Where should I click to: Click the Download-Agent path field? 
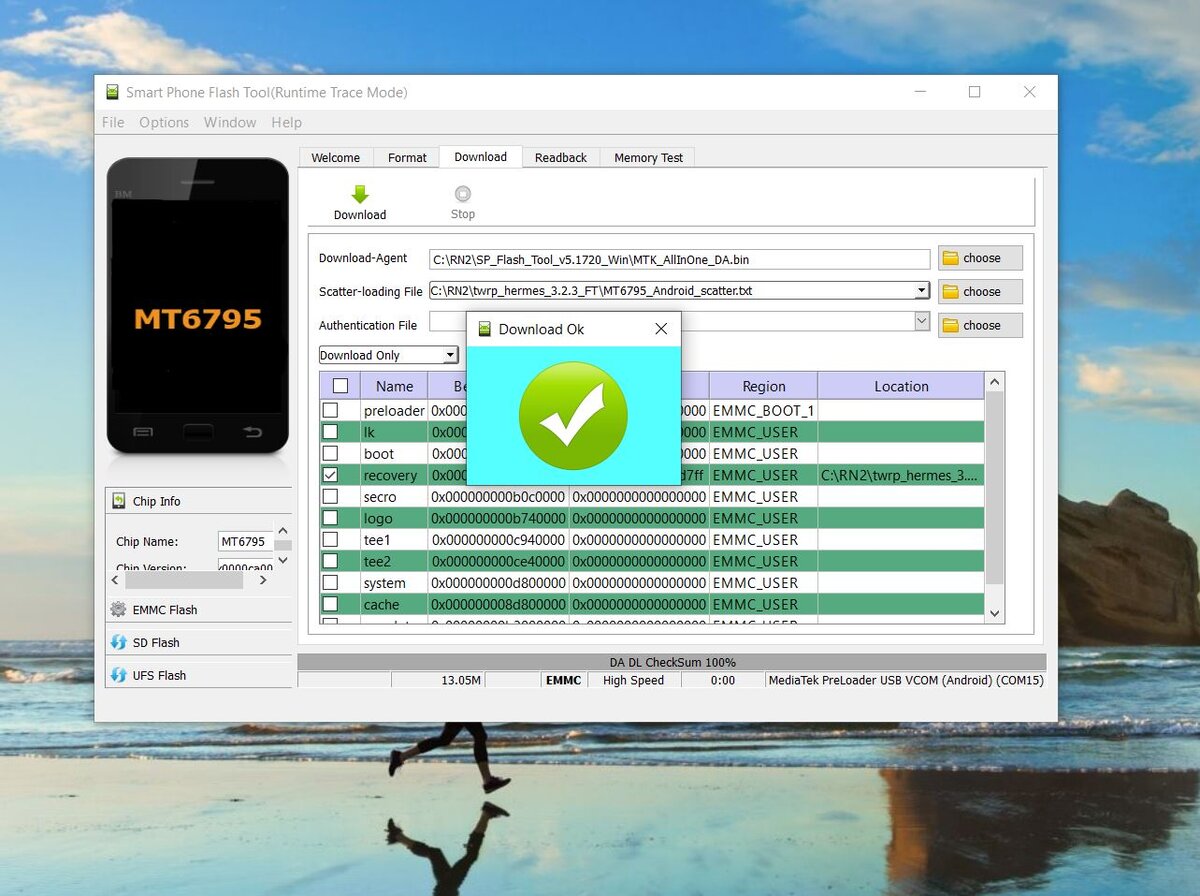tap(679, 259)
